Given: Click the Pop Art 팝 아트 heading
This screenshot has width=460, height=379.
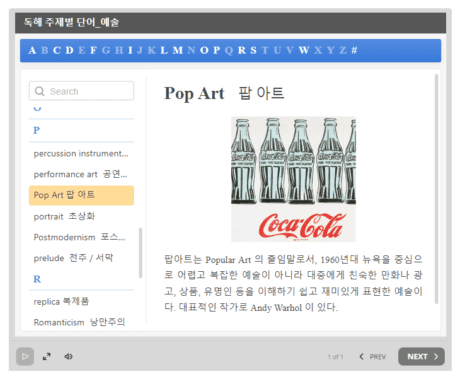Looking at the screenshot, I should pyautogui.click(x=224, y=93).
